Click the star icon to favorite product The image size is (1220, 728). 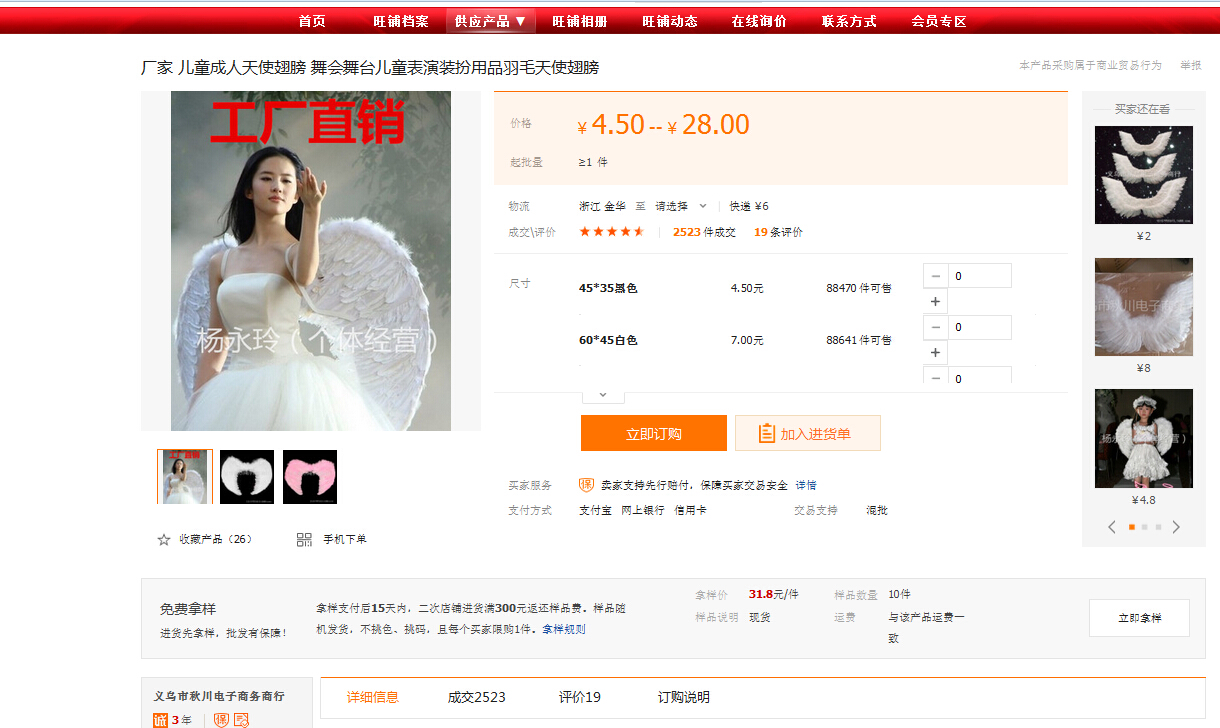pos(164,540)
